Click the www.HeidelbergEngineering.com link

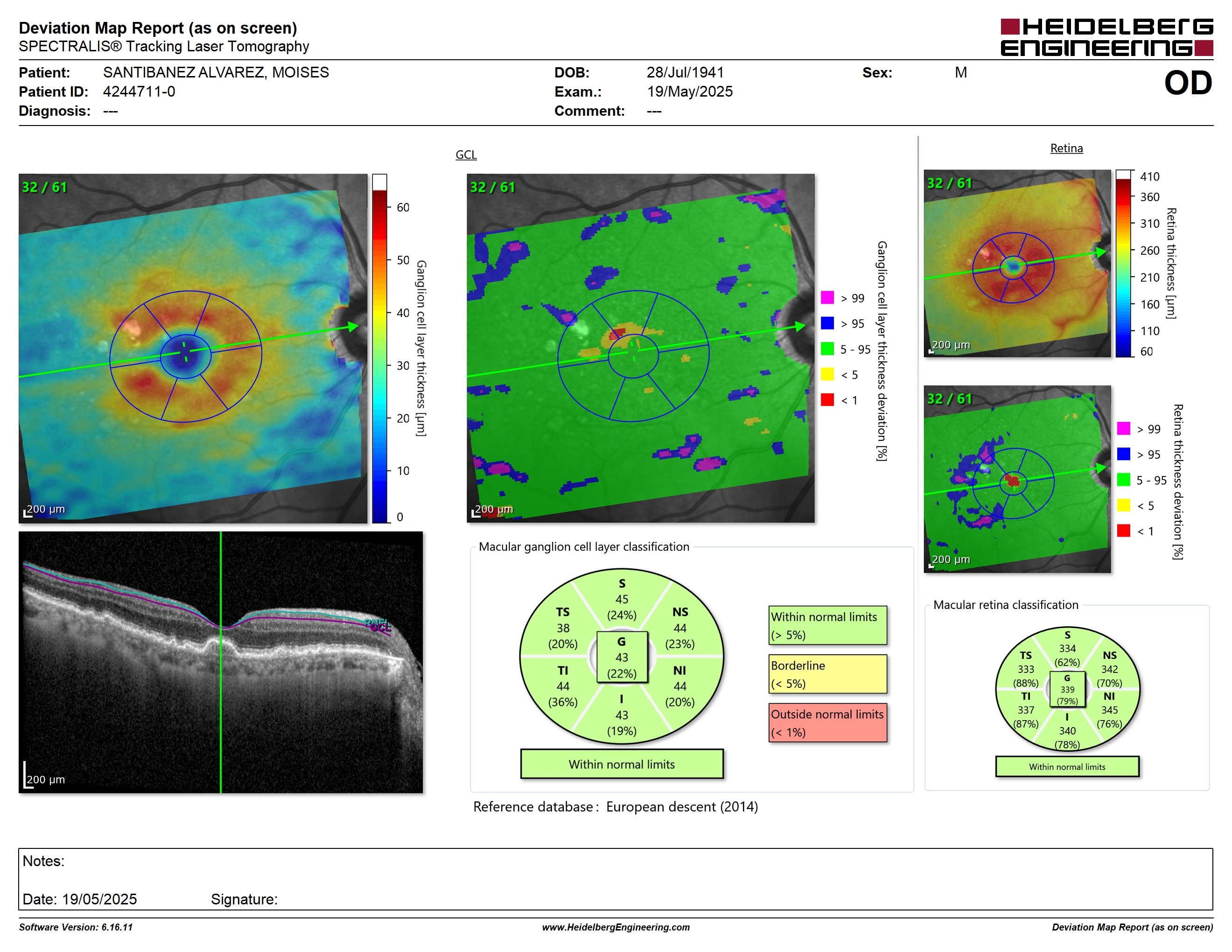(x=616, y=927)
